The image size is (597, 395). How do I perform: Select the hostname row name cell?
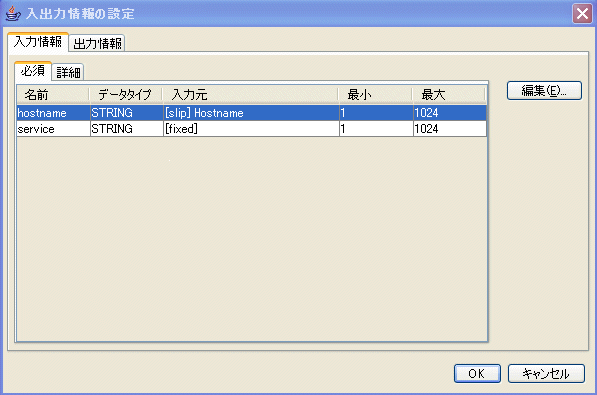[x=53, y=113]
